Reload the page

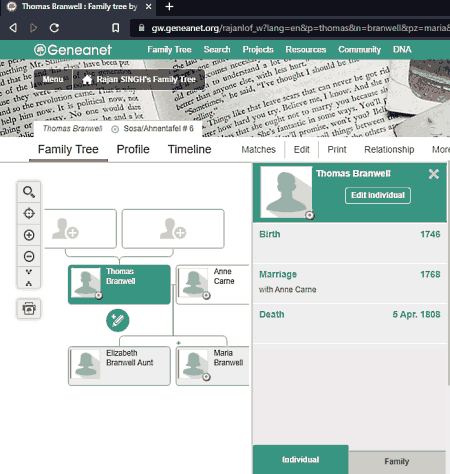54,28
